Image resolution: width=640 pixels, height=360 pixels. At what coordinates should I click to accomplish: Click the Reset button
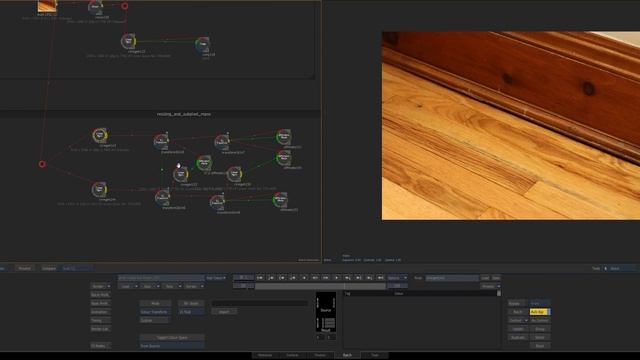[540, 346]
